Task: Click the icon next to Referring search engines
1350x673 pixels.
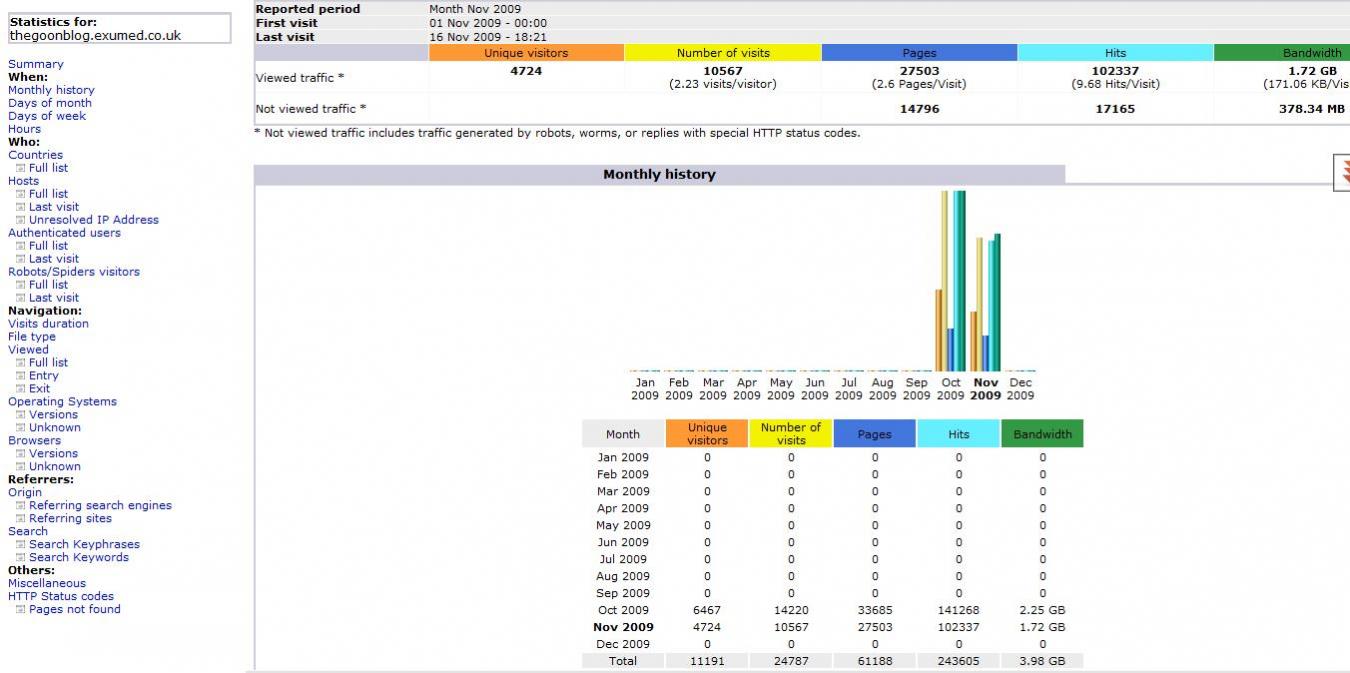Action: 20,506
